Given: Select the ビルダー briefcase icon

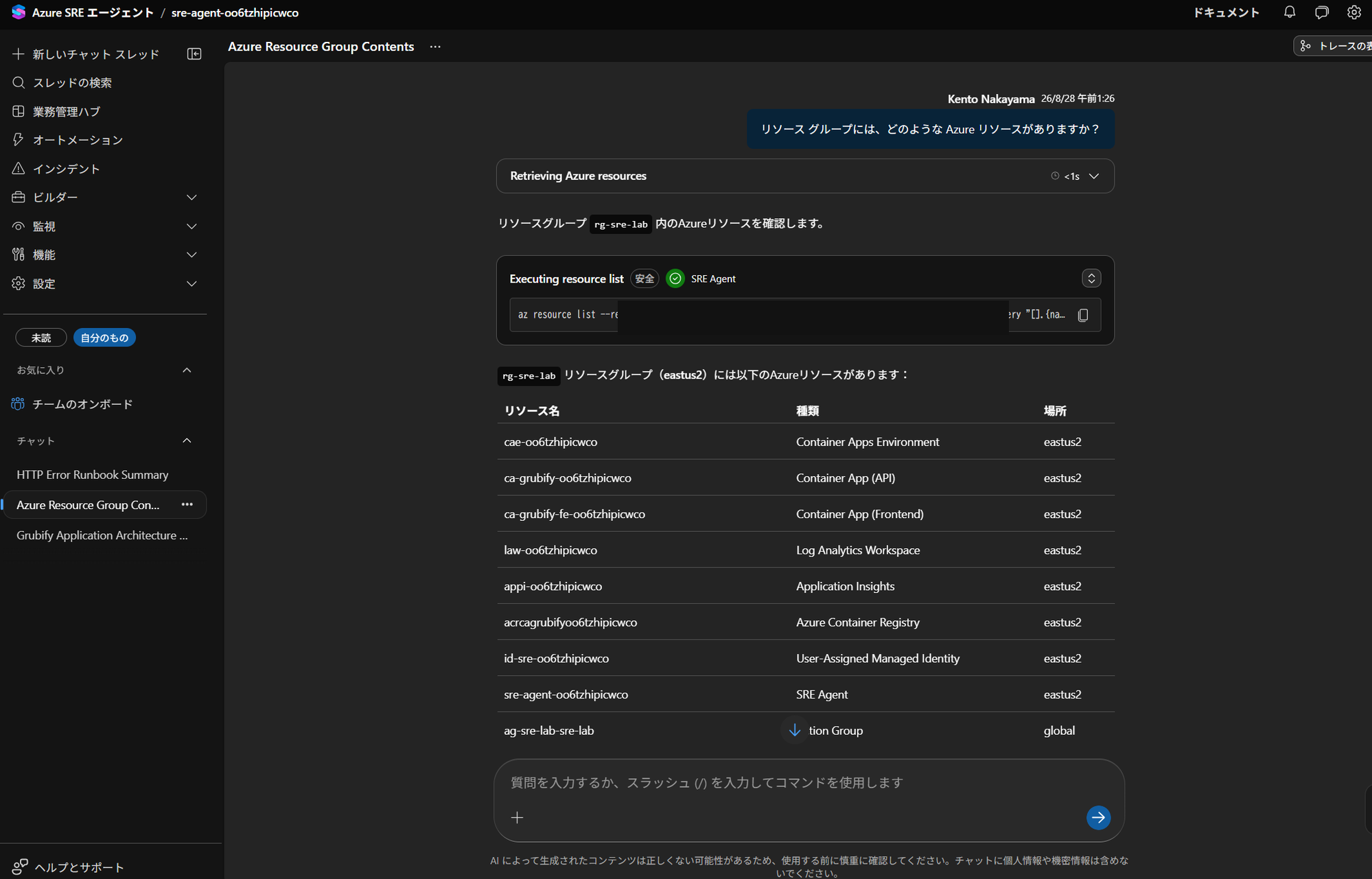Looking at the screenshot, I should [x=19, y=198].
